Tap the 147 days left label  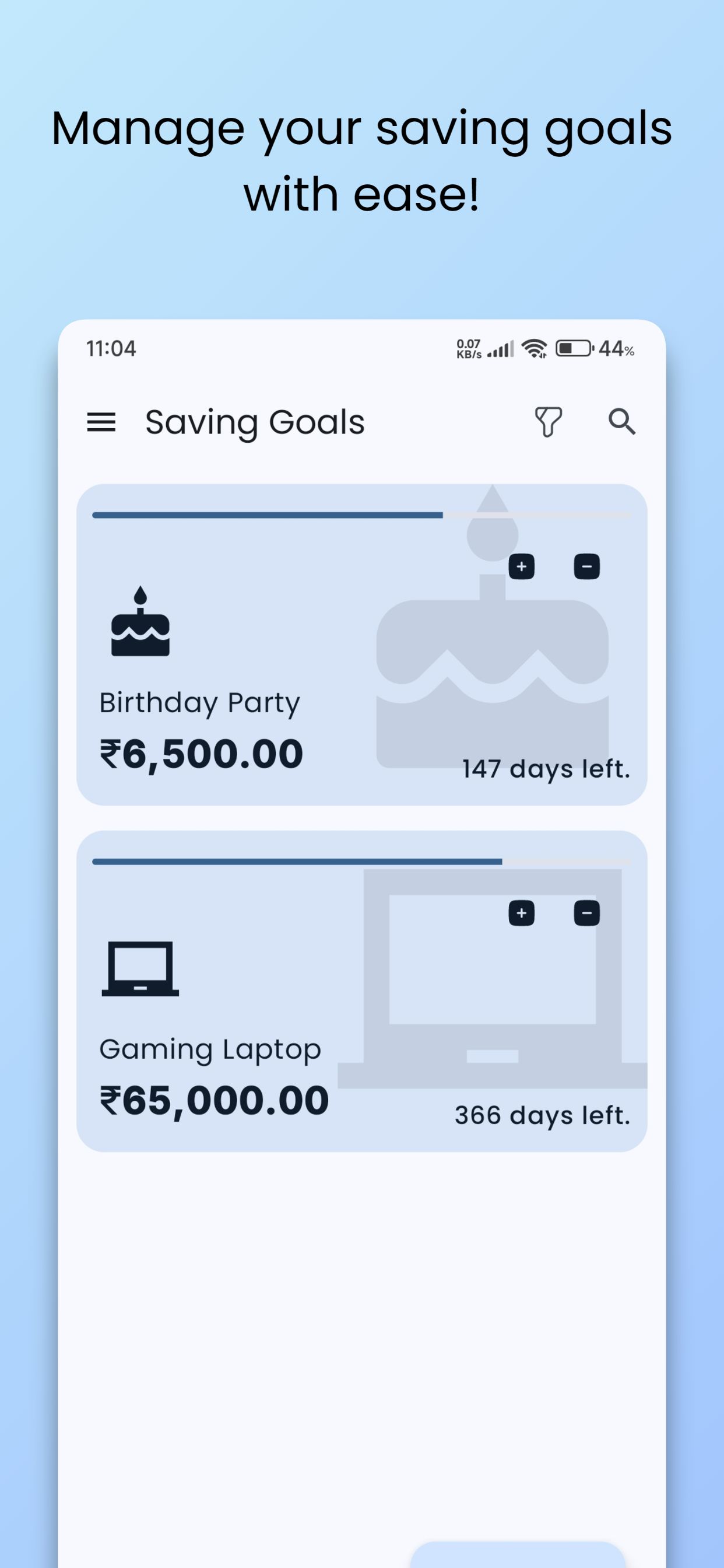[546, 769]
